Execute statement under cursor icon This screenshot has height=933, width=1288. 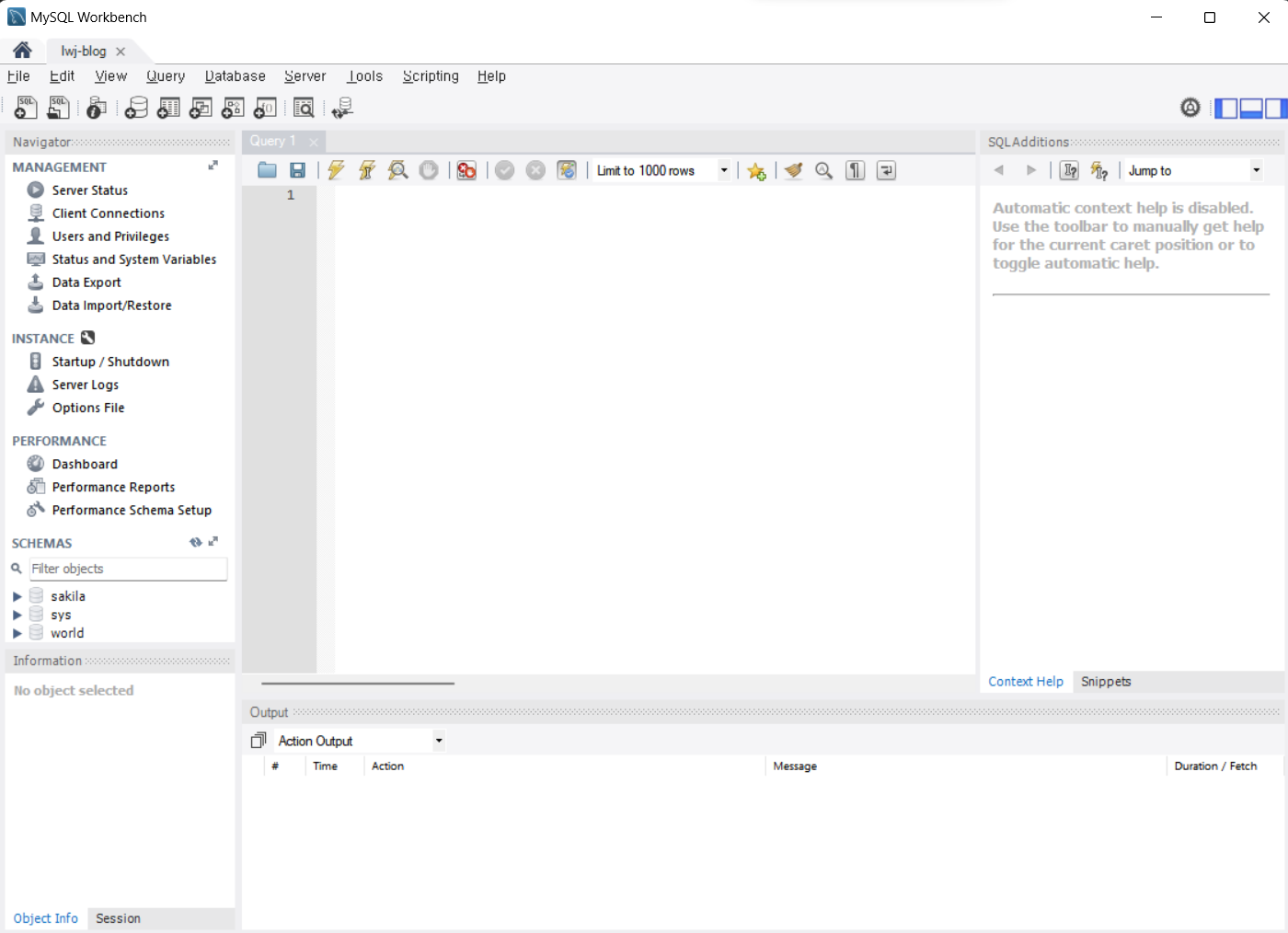(367, 170)
